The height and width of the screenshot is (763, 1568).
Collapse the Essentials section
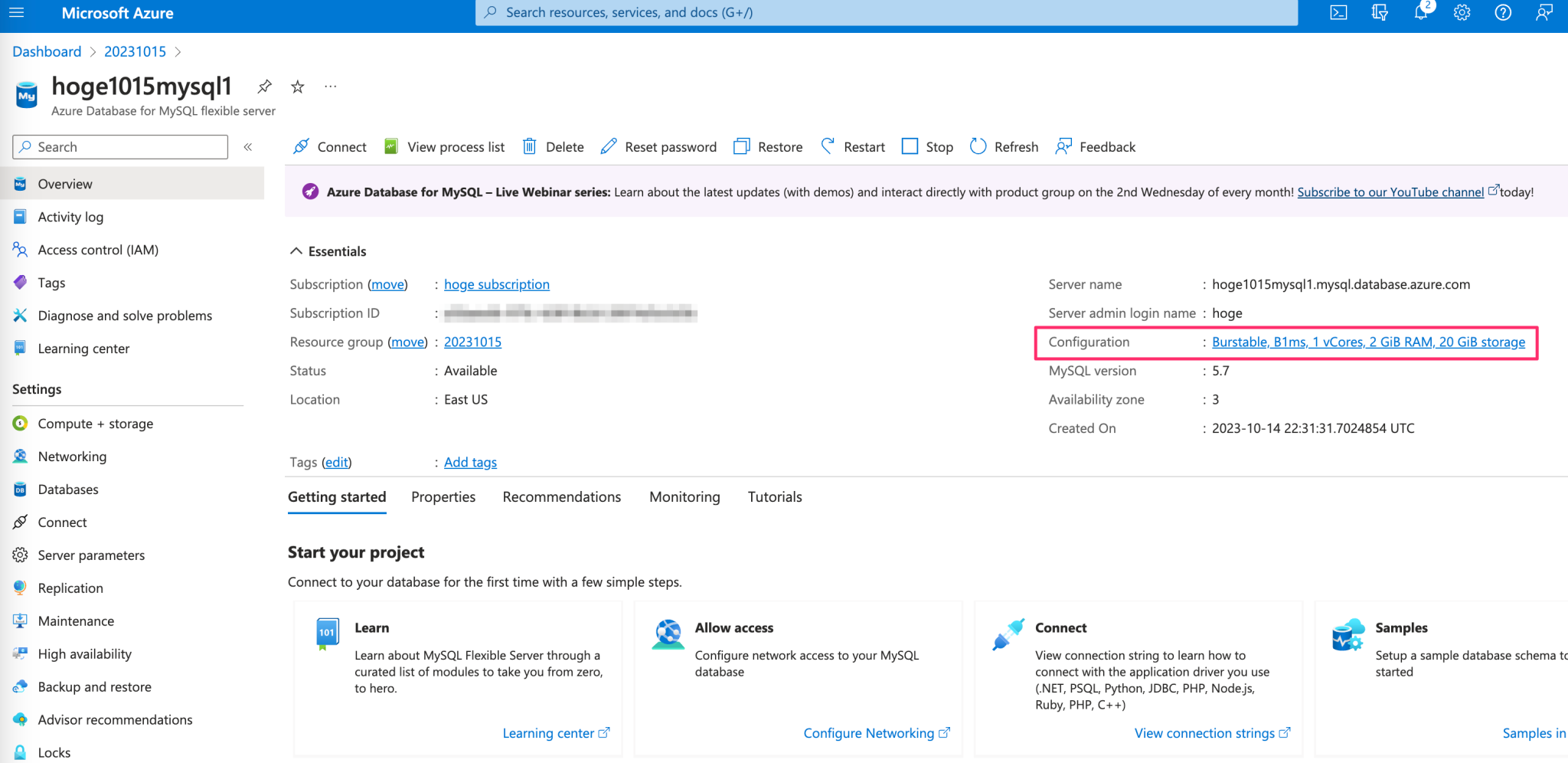coord(297,251)
